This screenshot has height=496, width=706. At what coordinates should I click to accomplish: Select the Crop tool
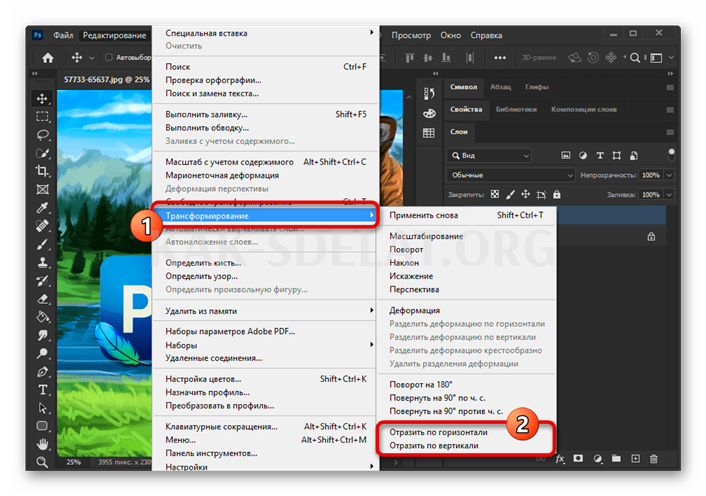pos(42,171)
